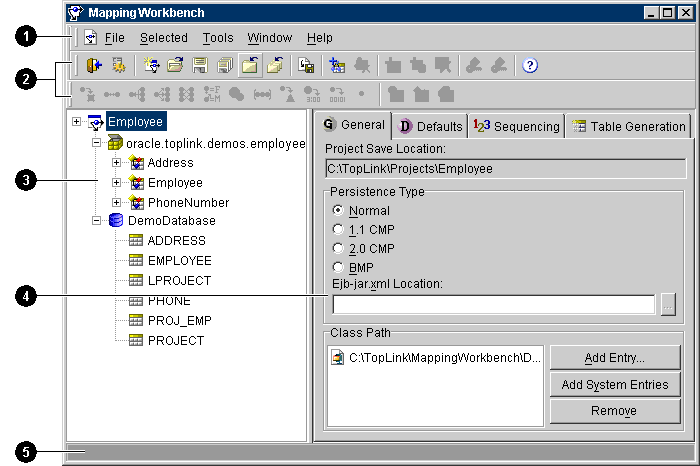Click the DemoDatabase blue cylinder icon
The width and height of the screenshot is (700, 466).
(x=116, y=221)
